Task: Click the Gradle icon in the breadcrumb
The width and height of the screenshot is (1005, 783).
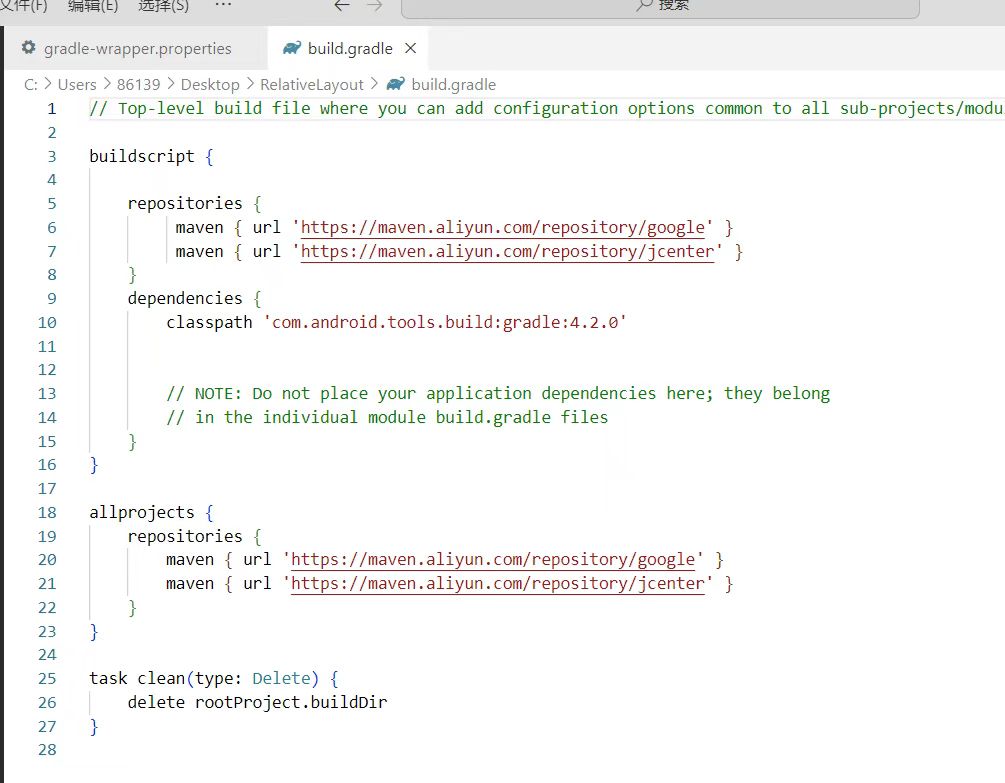Action: (395, 84)
